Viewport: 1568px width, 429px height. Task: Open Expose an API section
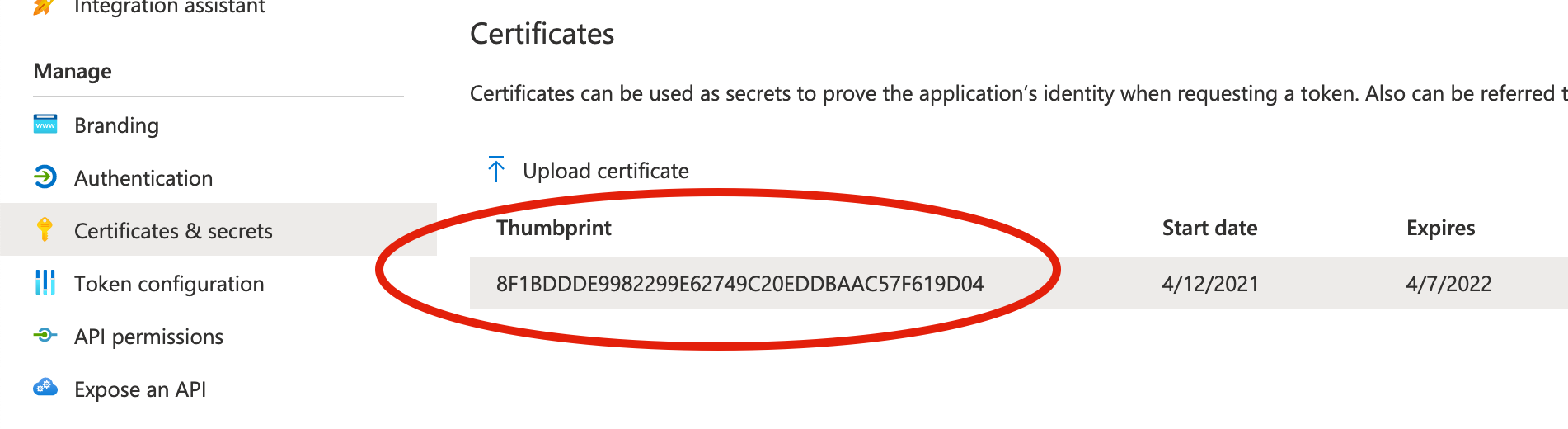click(140, 389)
